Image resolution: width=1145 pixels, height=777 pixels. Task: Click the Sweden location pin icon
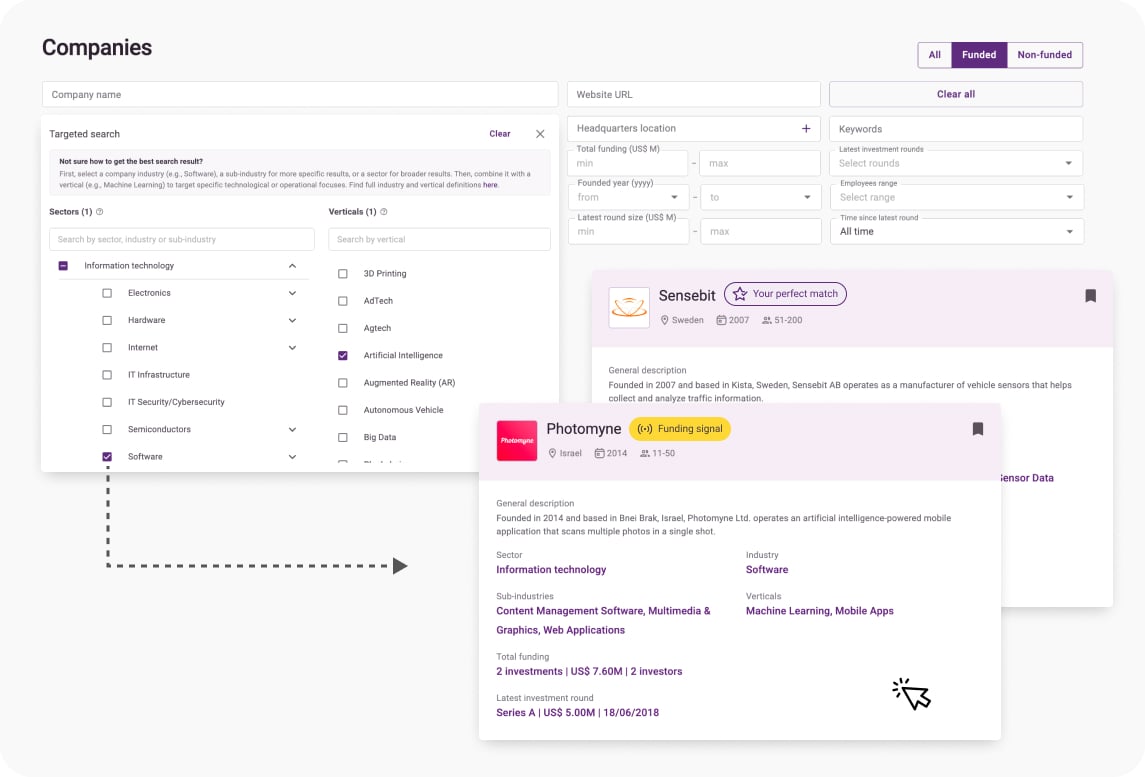pos(665,320)
